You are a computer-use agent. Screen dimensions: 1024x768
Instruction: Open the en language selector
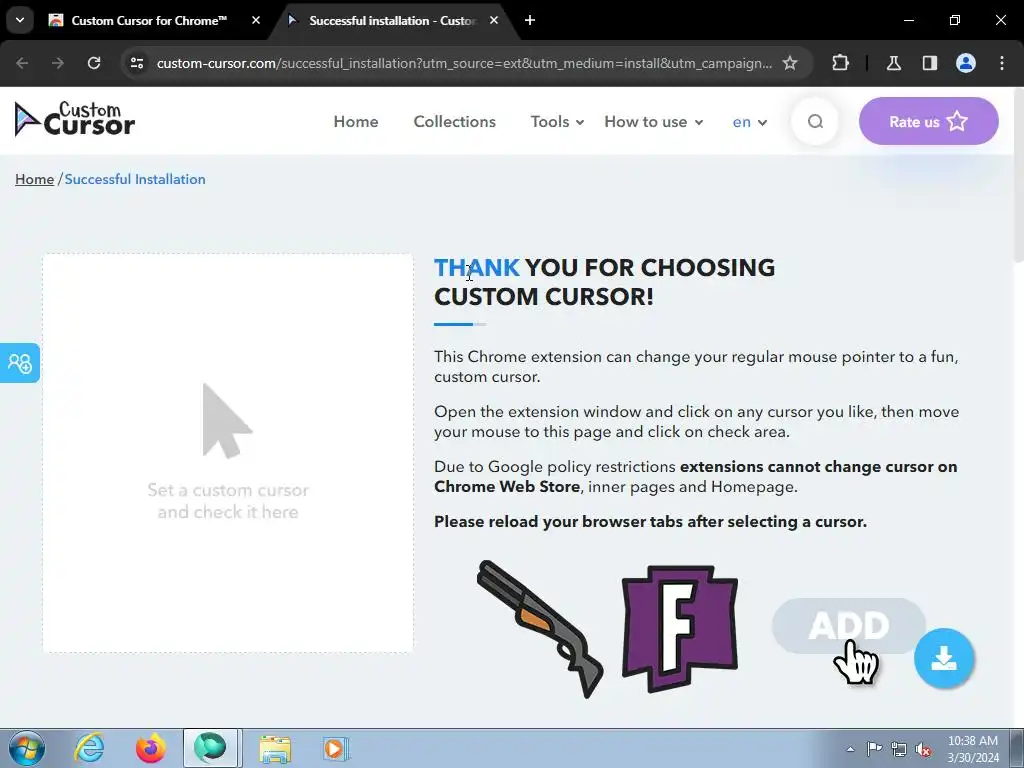point(750,122)
